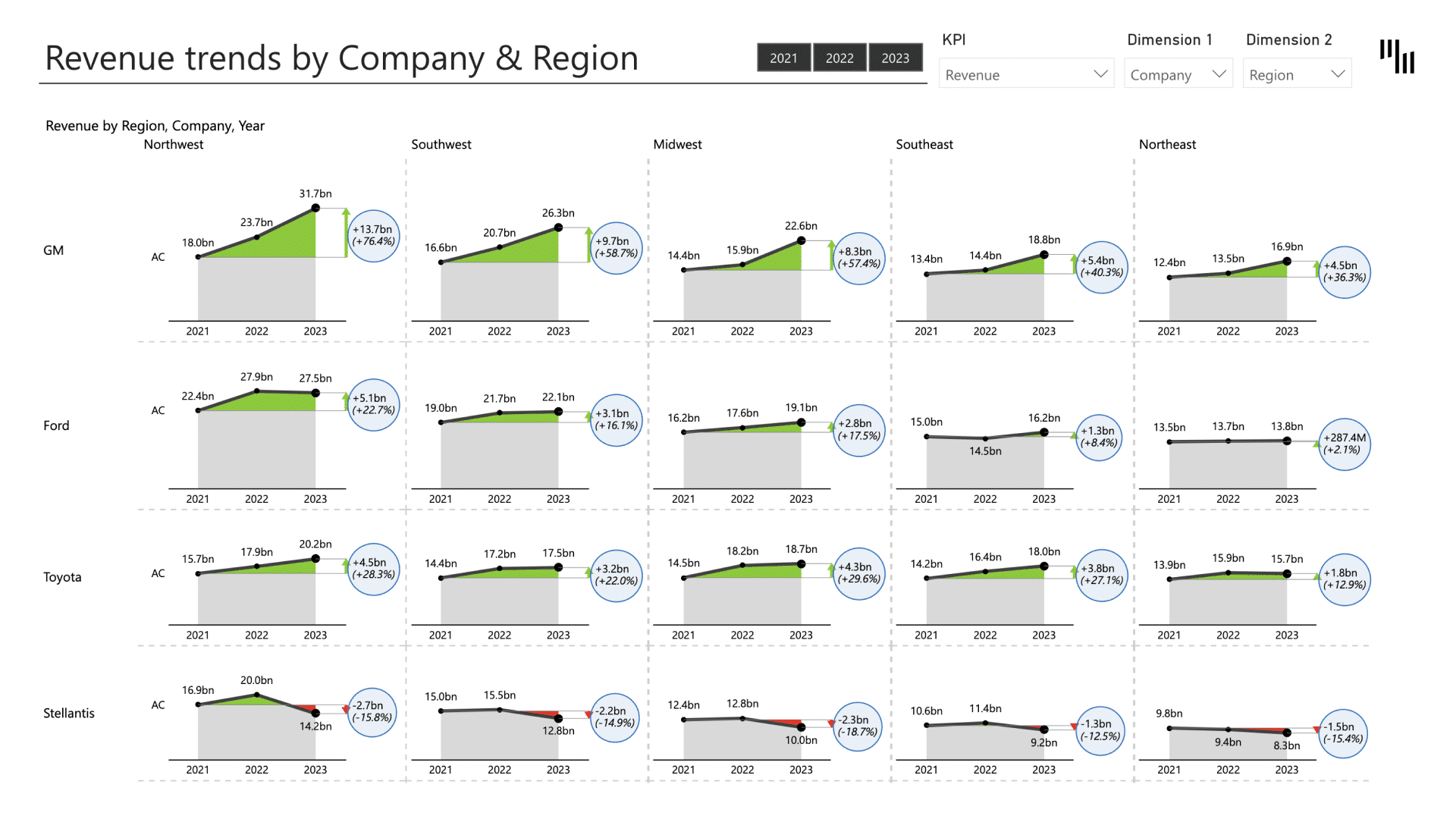Click red decline triangle on Stellantis Midwest chart

click(x=831, y=724)
